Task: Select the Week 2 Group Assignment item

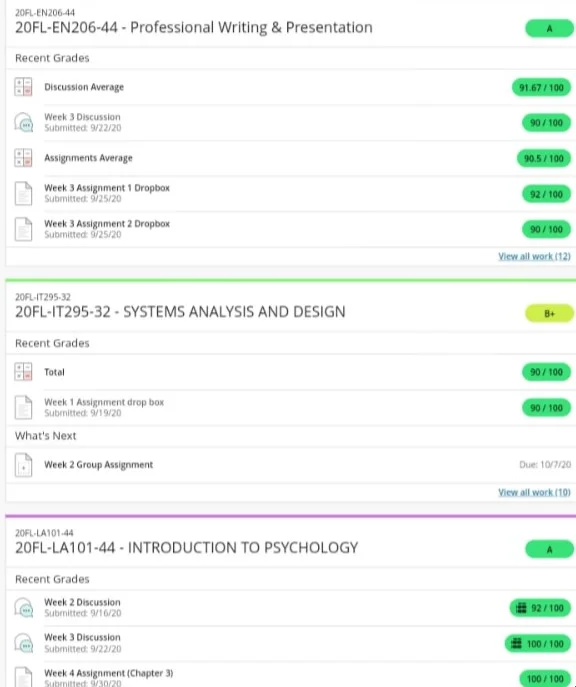Action: click(291, 465)
